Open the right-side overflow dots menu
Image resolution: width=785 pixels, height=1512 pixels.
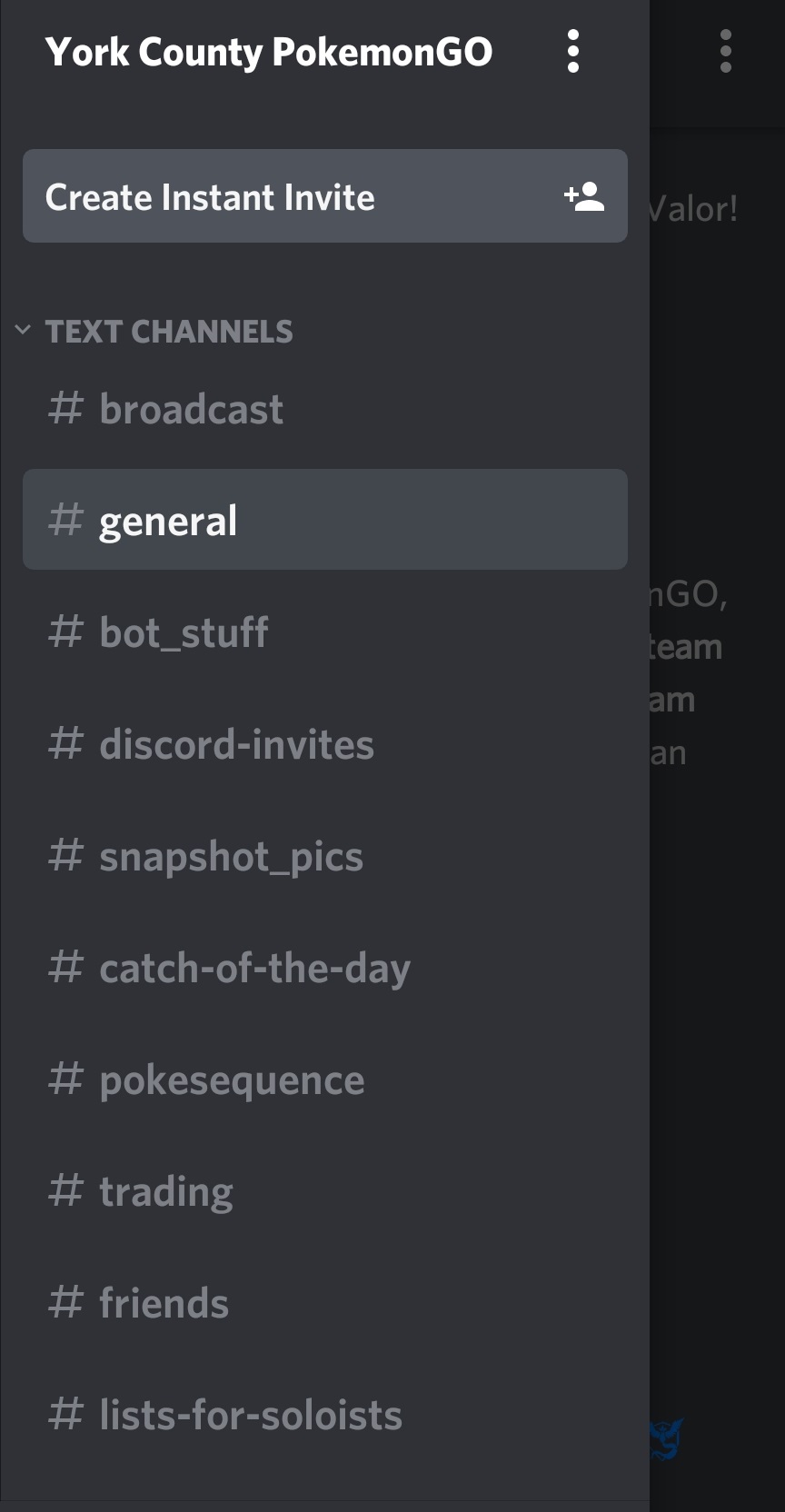click(725, 51)
